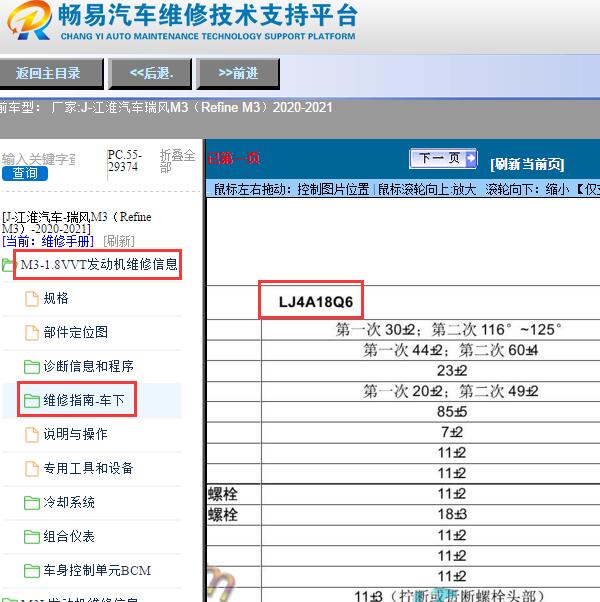Viewport: 600px width, 602px height.
Task: Click cell 第一次 30±2；第二次 116°~125°
Action: pyautogui.click(x=448, y=329)
